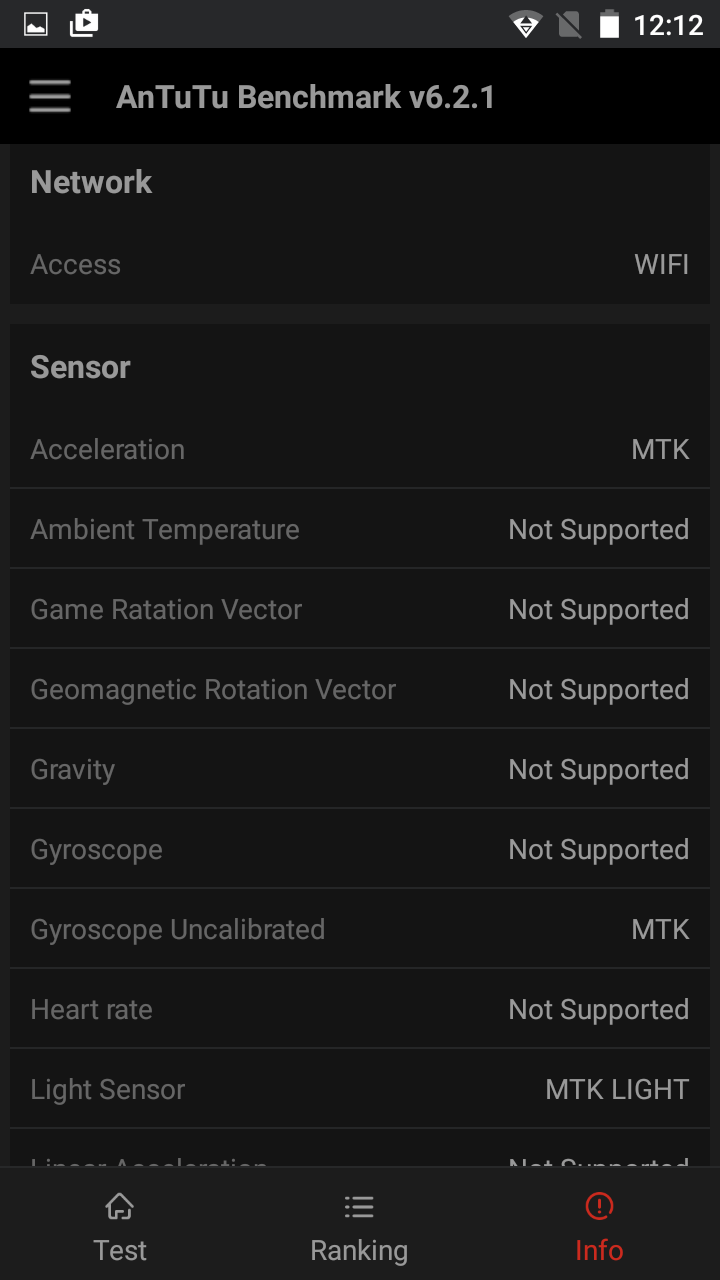Tap the no-SIM signal icon
This screenshot has height=1280, width=720.
click(x=569, y=24)
